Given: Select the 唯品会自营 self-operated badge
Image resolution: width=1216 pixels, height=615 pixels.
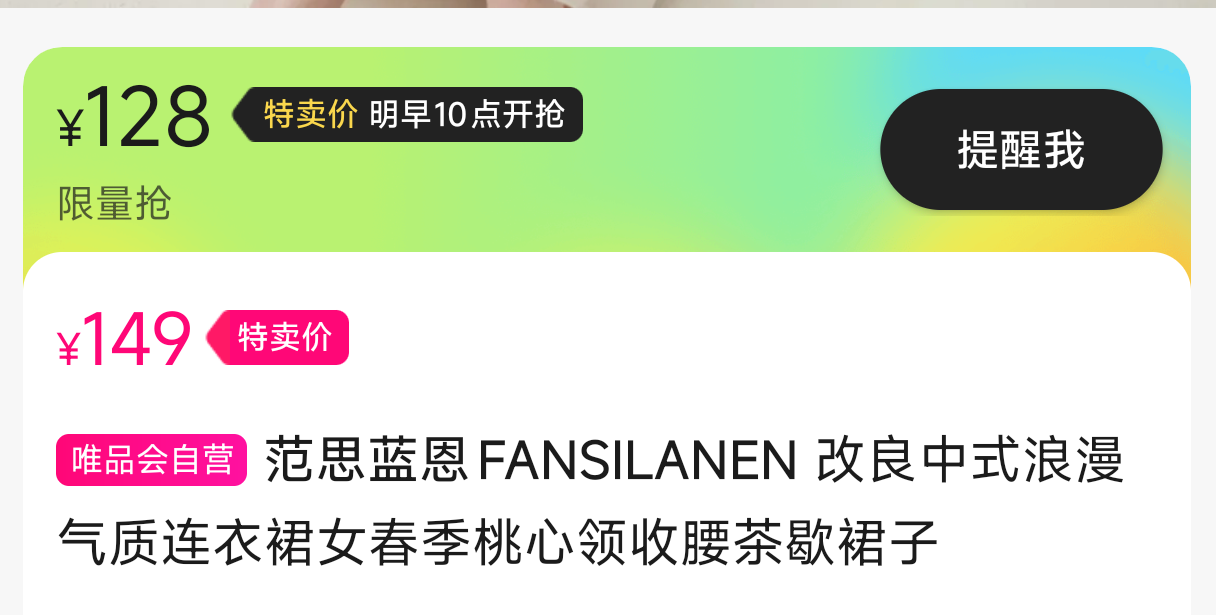Looking at the screenshot, I should [x=151, y=460].
